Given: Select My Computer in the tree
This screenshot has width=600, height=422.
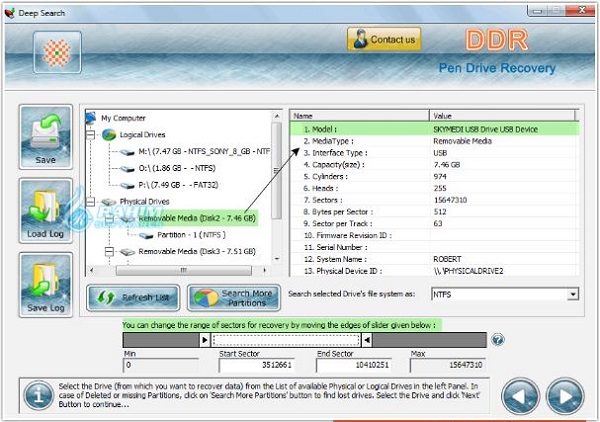Looking at the screenshot, I should 123,118.
